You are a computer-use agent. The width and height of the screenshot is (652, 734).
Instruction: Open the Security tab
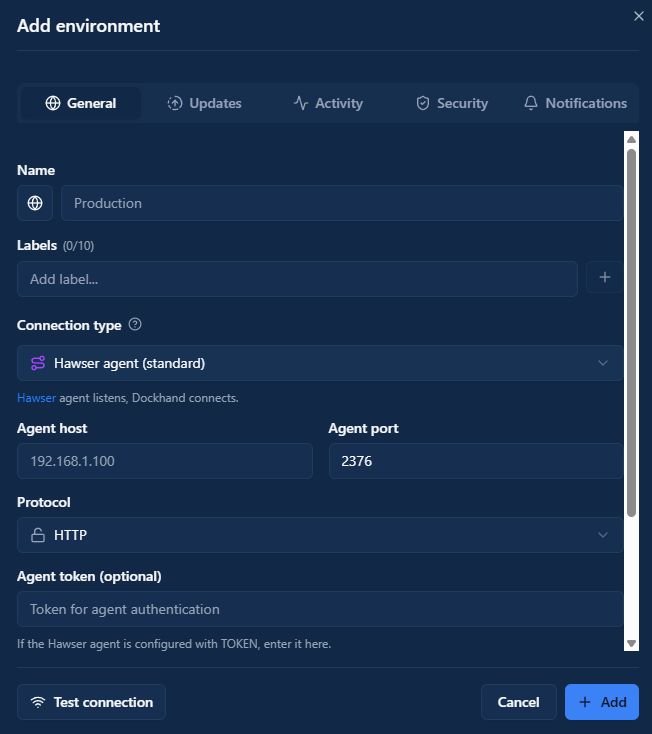[452, 103]
